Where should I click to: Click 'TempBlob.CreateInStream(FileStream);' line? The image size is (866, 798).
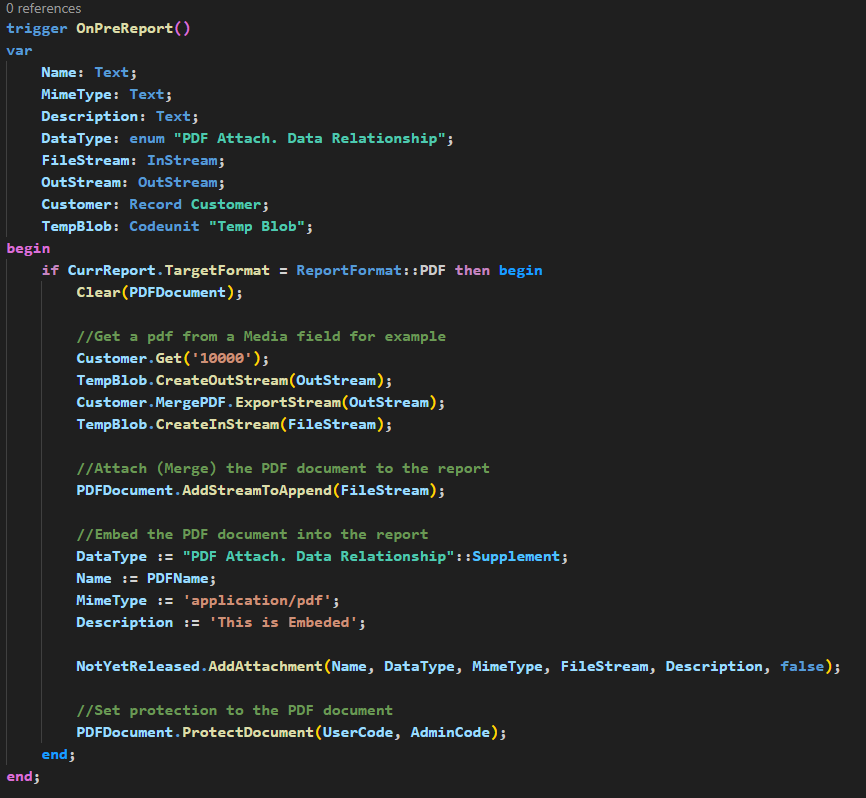[x=234, y=425]
